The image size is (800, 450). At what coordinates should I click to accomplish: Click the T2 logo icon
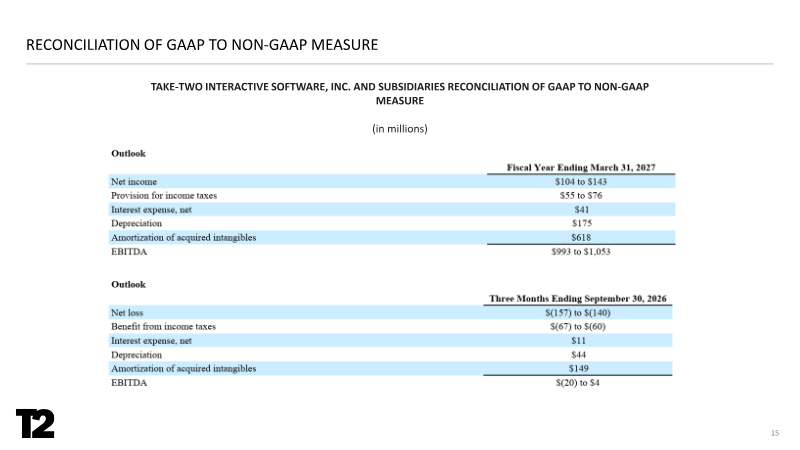[35, 423]
